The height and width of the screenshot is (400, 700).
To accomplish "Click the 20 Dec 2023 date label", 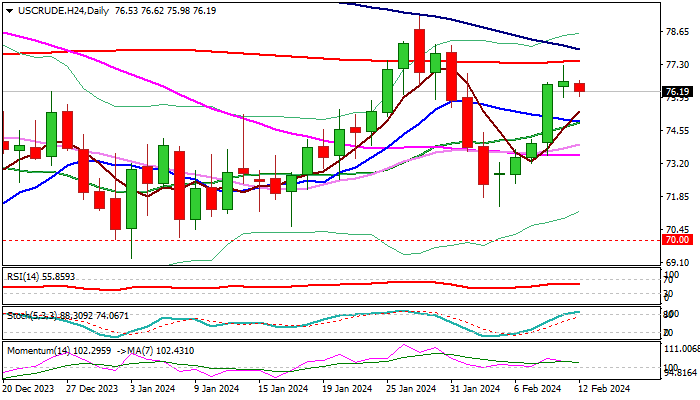I will point(29,389).
